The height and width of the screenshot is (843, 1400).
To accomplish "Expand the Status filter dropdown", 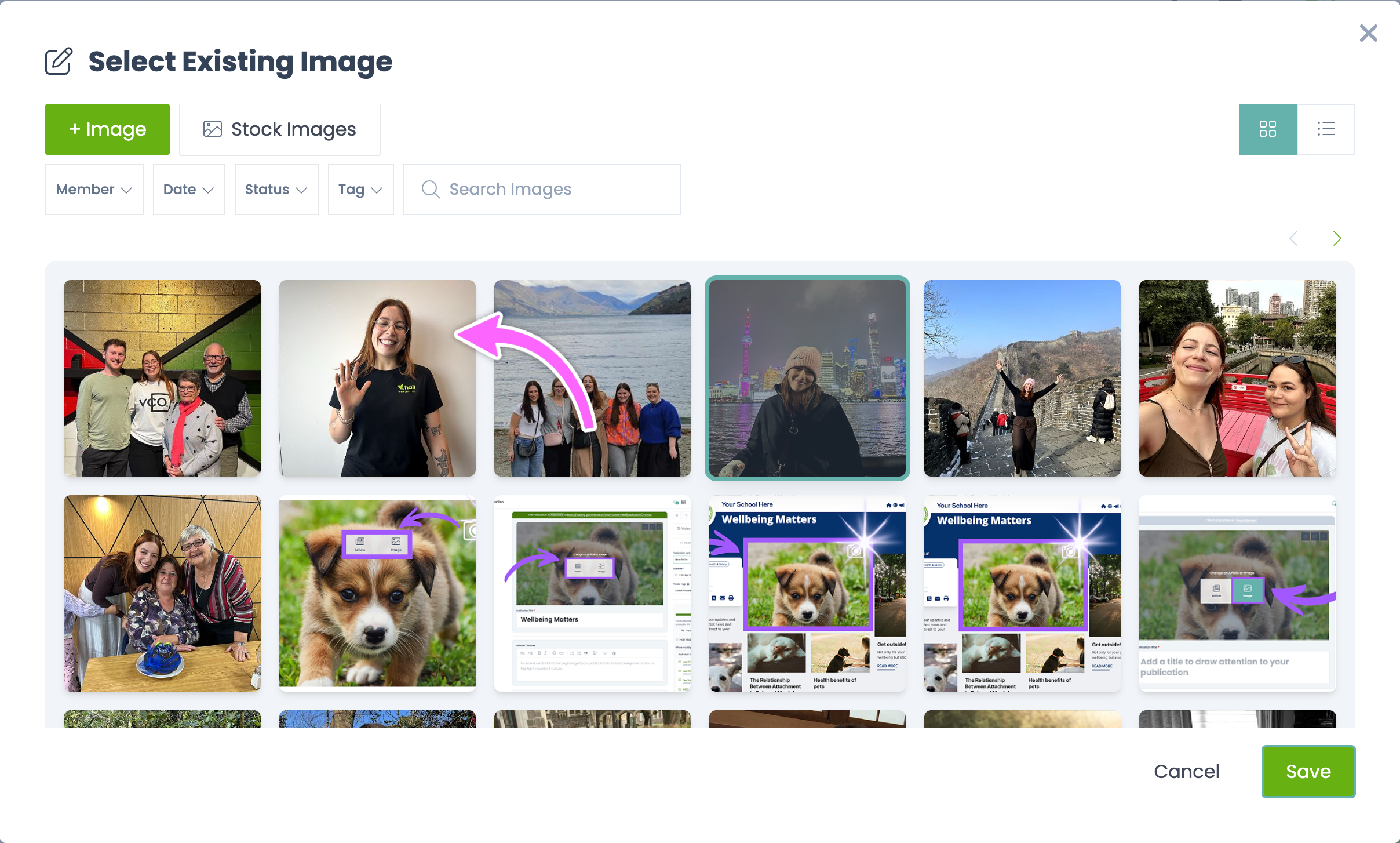I will tap(276, 189).
